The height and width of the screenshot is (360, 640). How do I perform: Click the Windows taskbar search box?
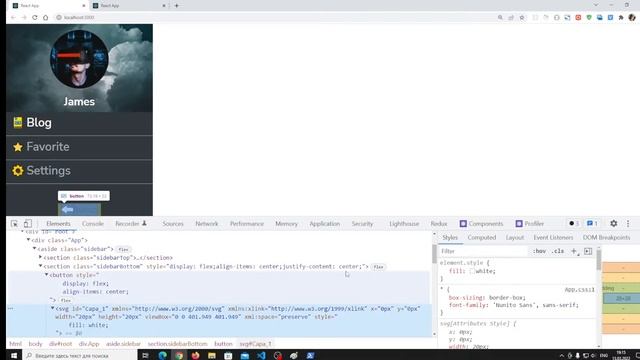coord(79,356)
